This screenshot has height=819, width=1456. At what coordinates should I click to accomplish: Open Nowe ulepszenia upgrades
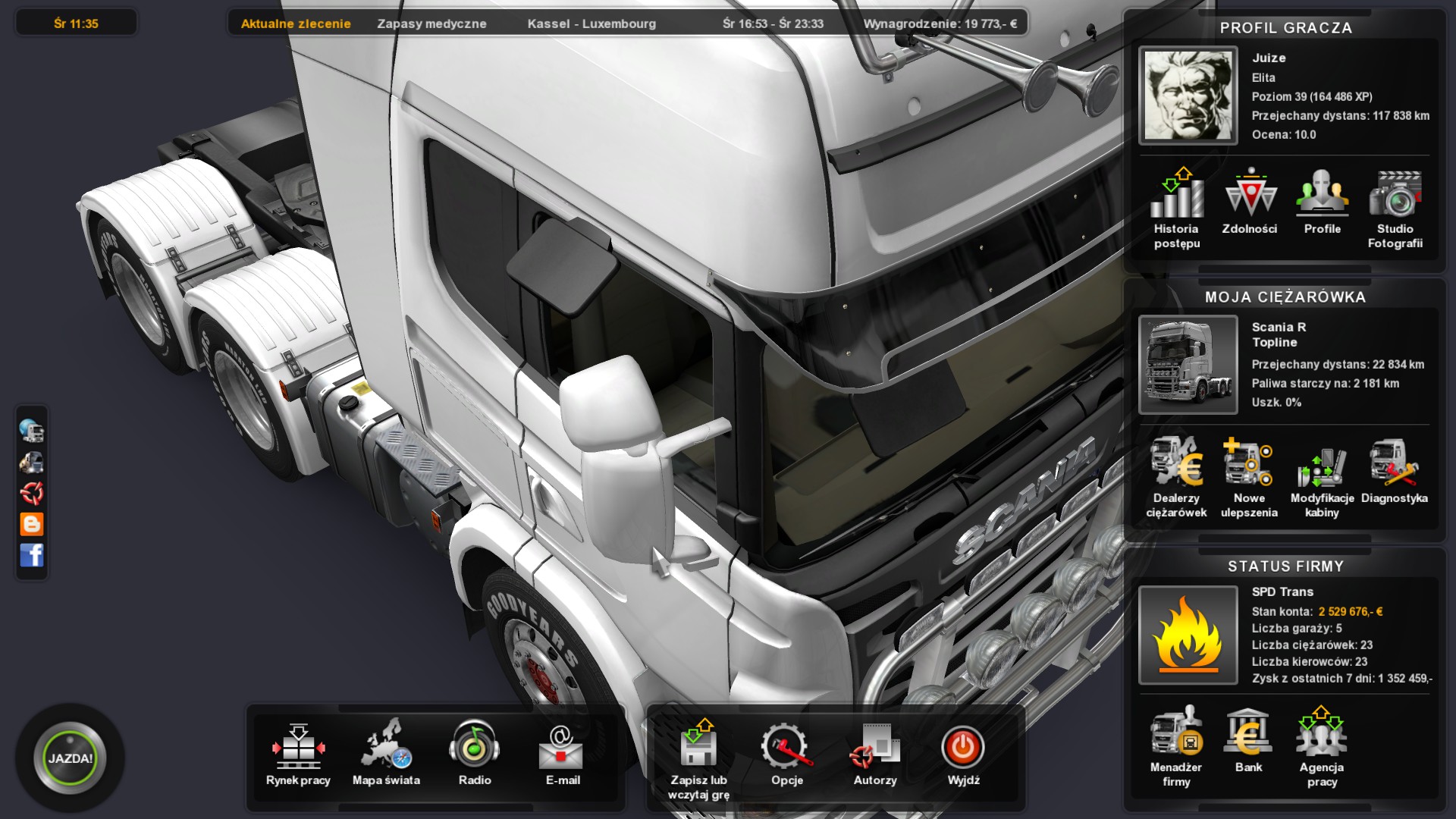[x=1249, y=463]
